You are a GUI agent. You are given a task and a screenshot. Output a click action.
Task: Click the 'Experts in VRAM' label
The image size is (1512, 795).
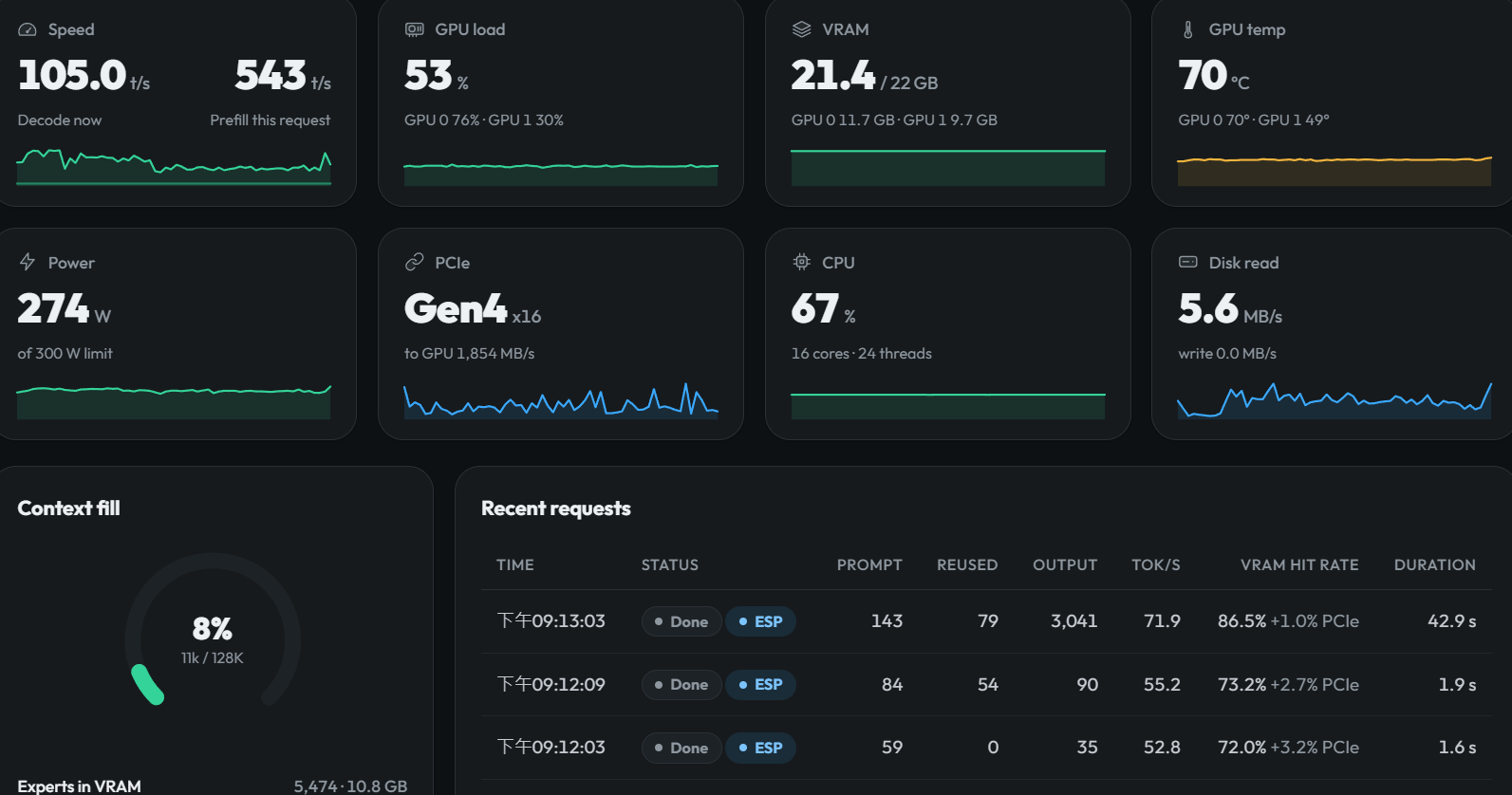[x=79, y=786]
